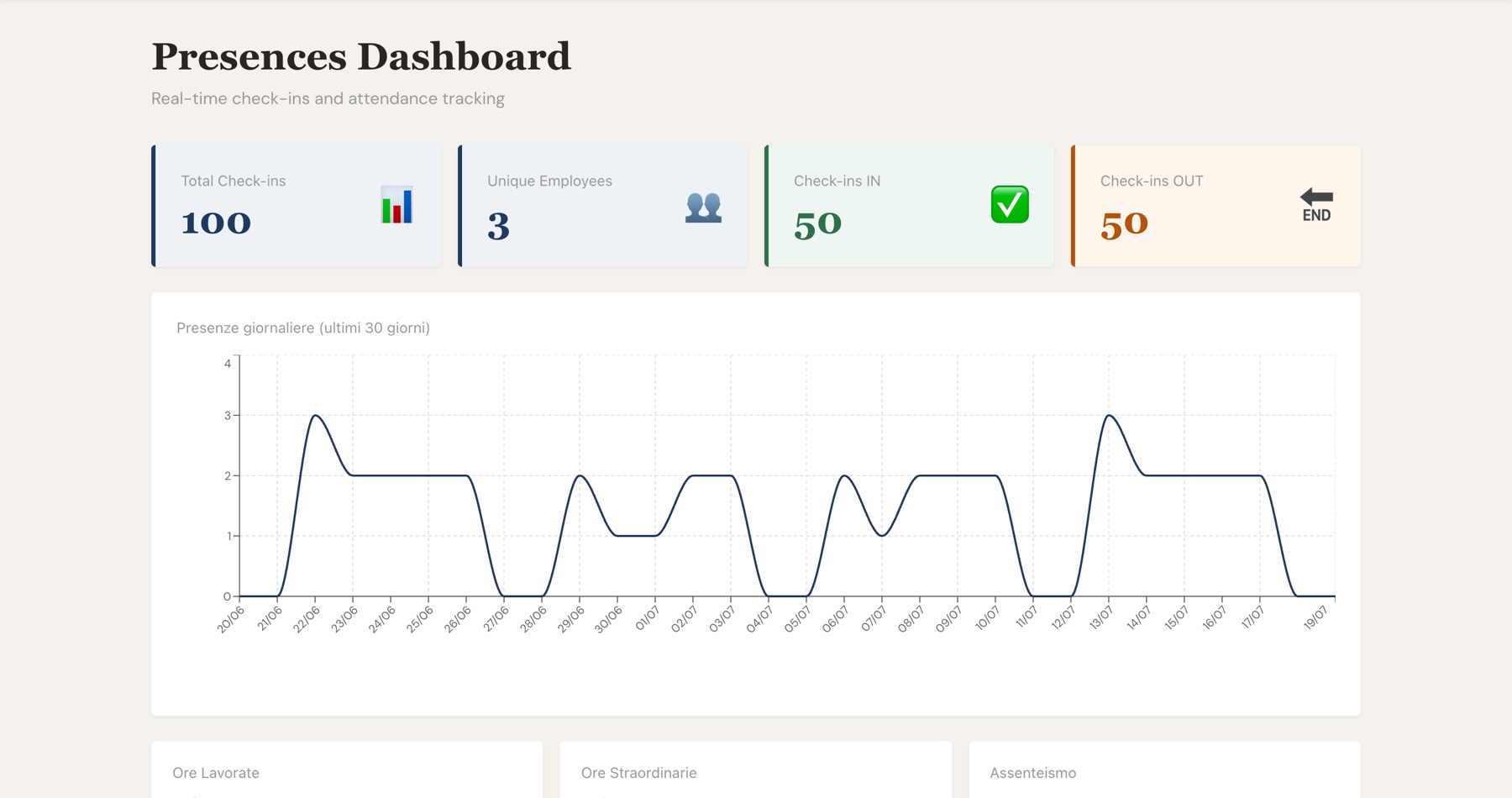Click the Ore Straordinarie card title
The height and width of the screenshot is (798, 1512).
tap(638, 773)
